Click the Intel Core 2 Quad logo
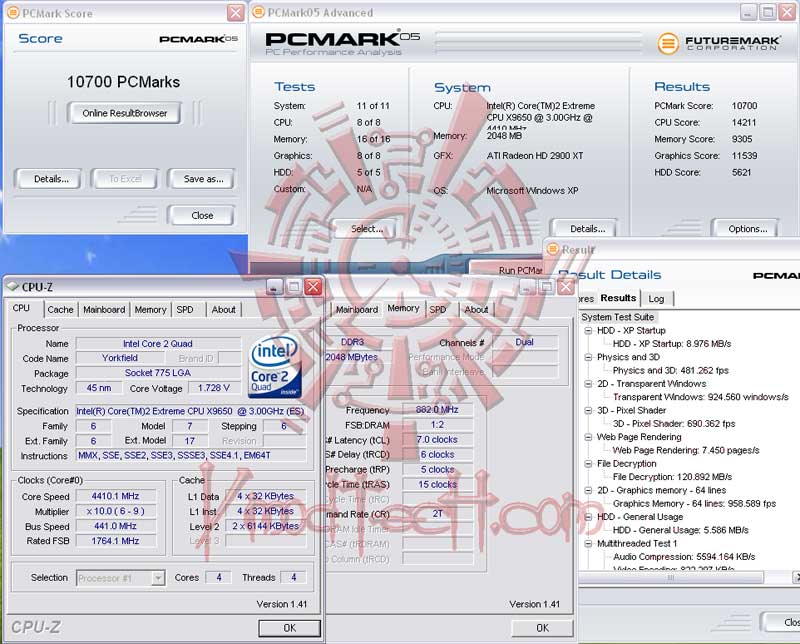 coord(274,365)
